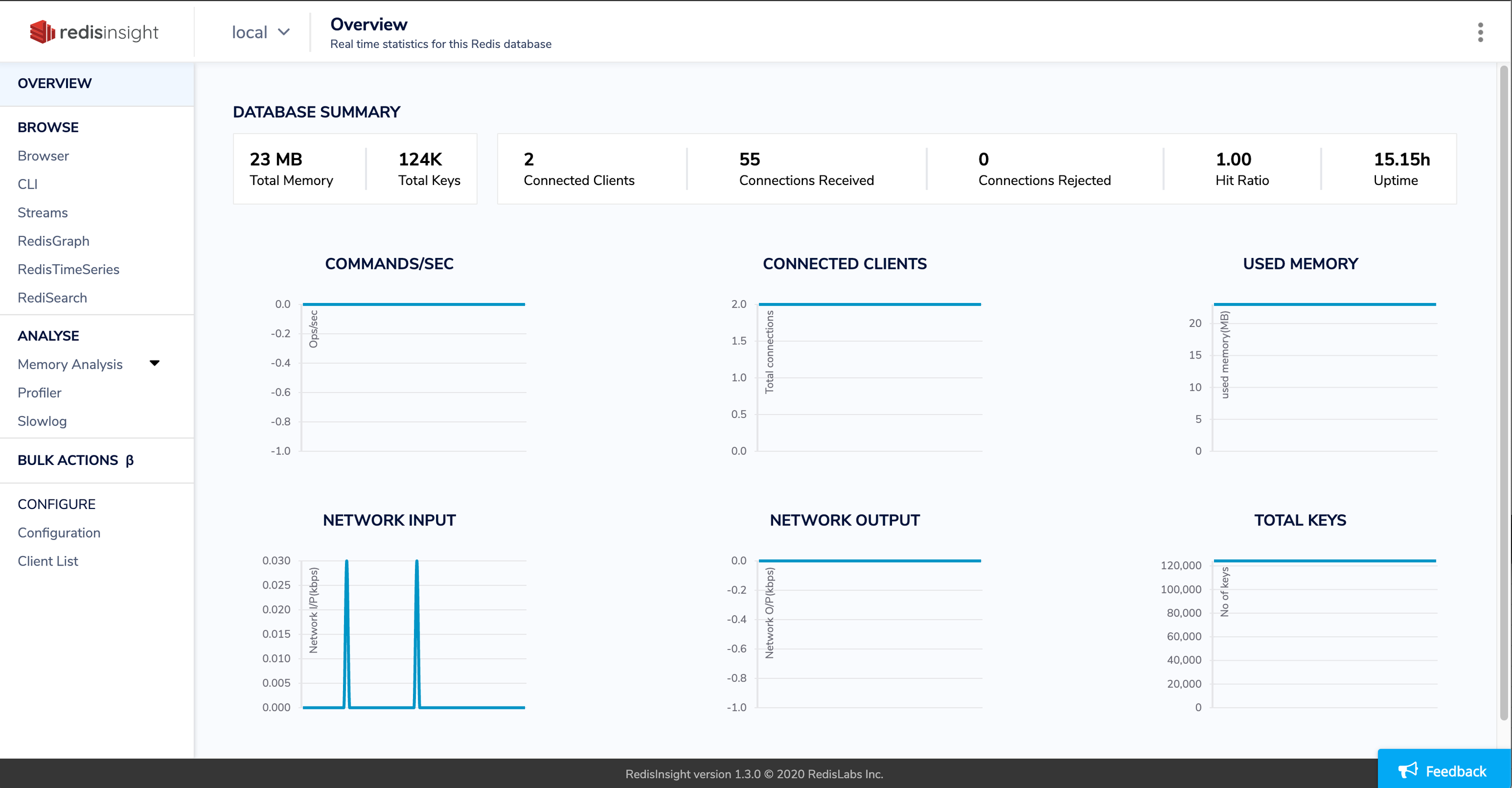View the Slowlog page
Screen dimensions: 1512x788
pyautogui.click(x=41, y=421)
